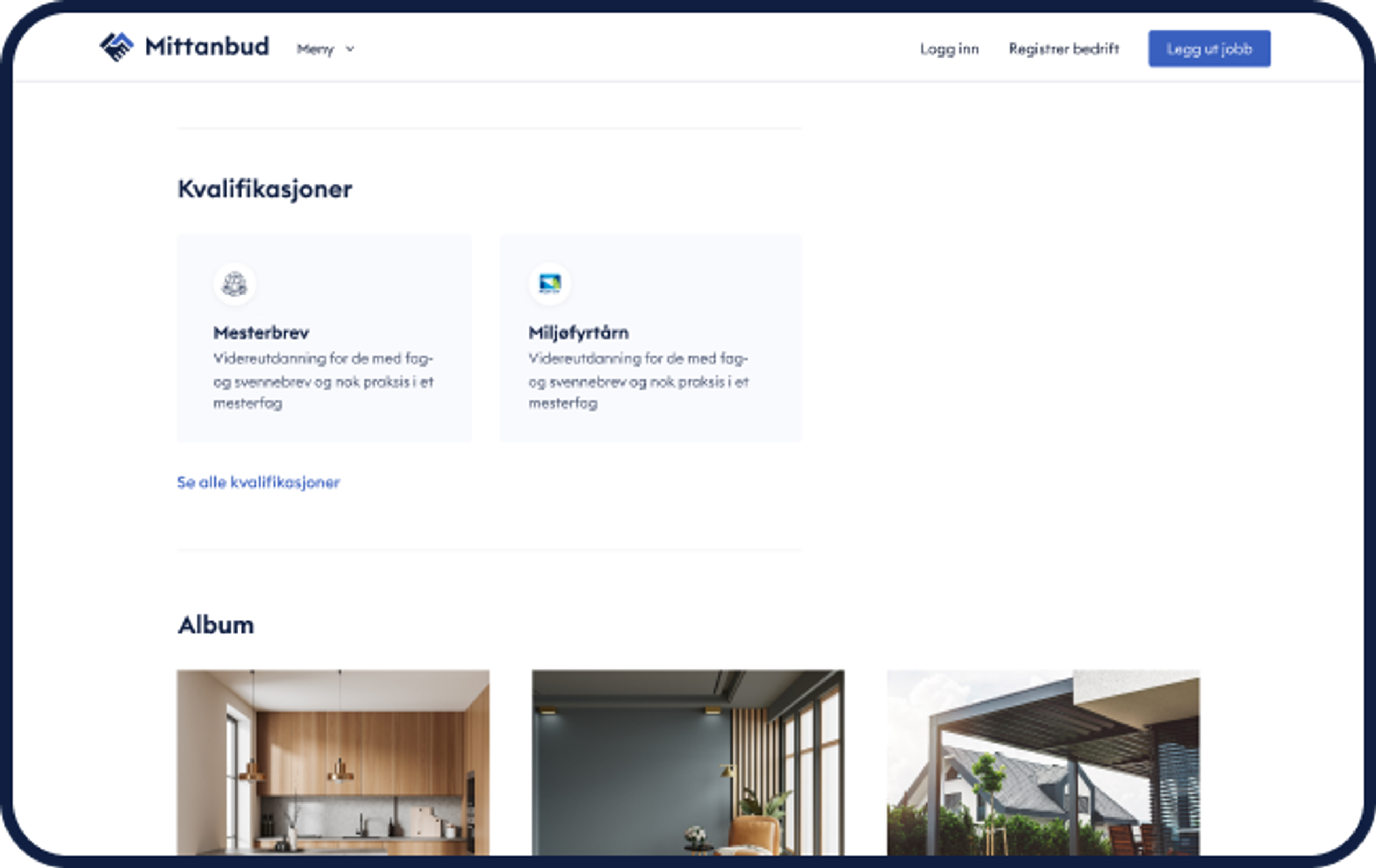Expand the Meny chevron arrow
Viewport: 1376px width, 868px height.
tap(350, 49)
